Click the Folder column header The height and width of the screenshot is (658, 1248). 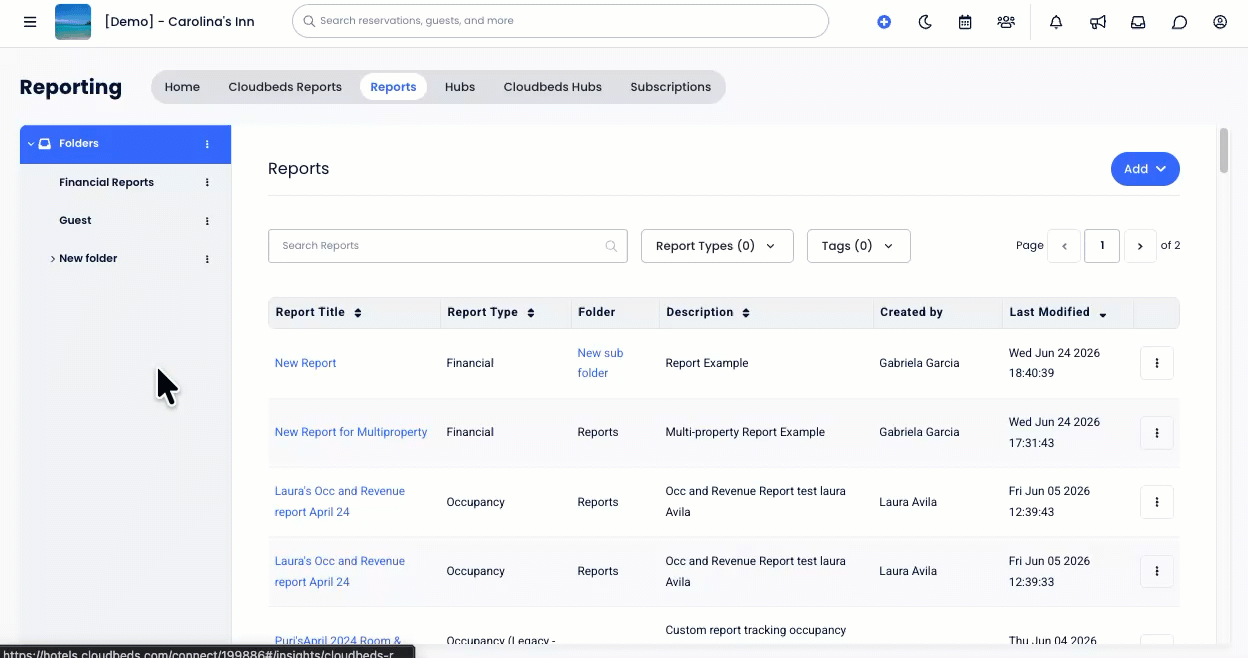(597, 312)
